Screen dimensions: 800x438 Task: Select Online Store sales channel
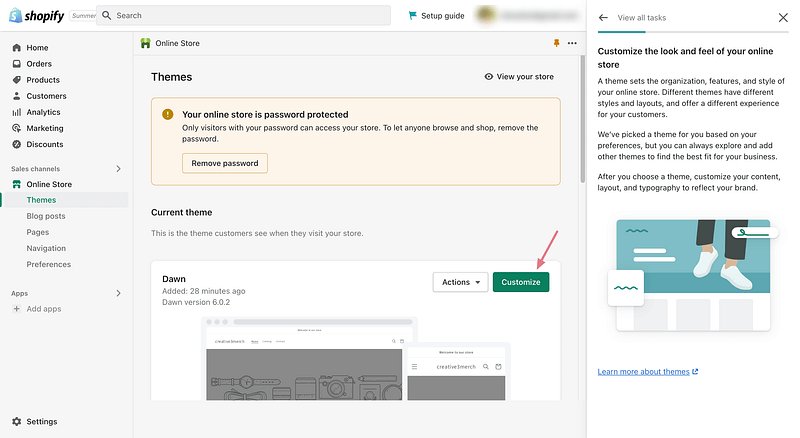pos(49,184)
